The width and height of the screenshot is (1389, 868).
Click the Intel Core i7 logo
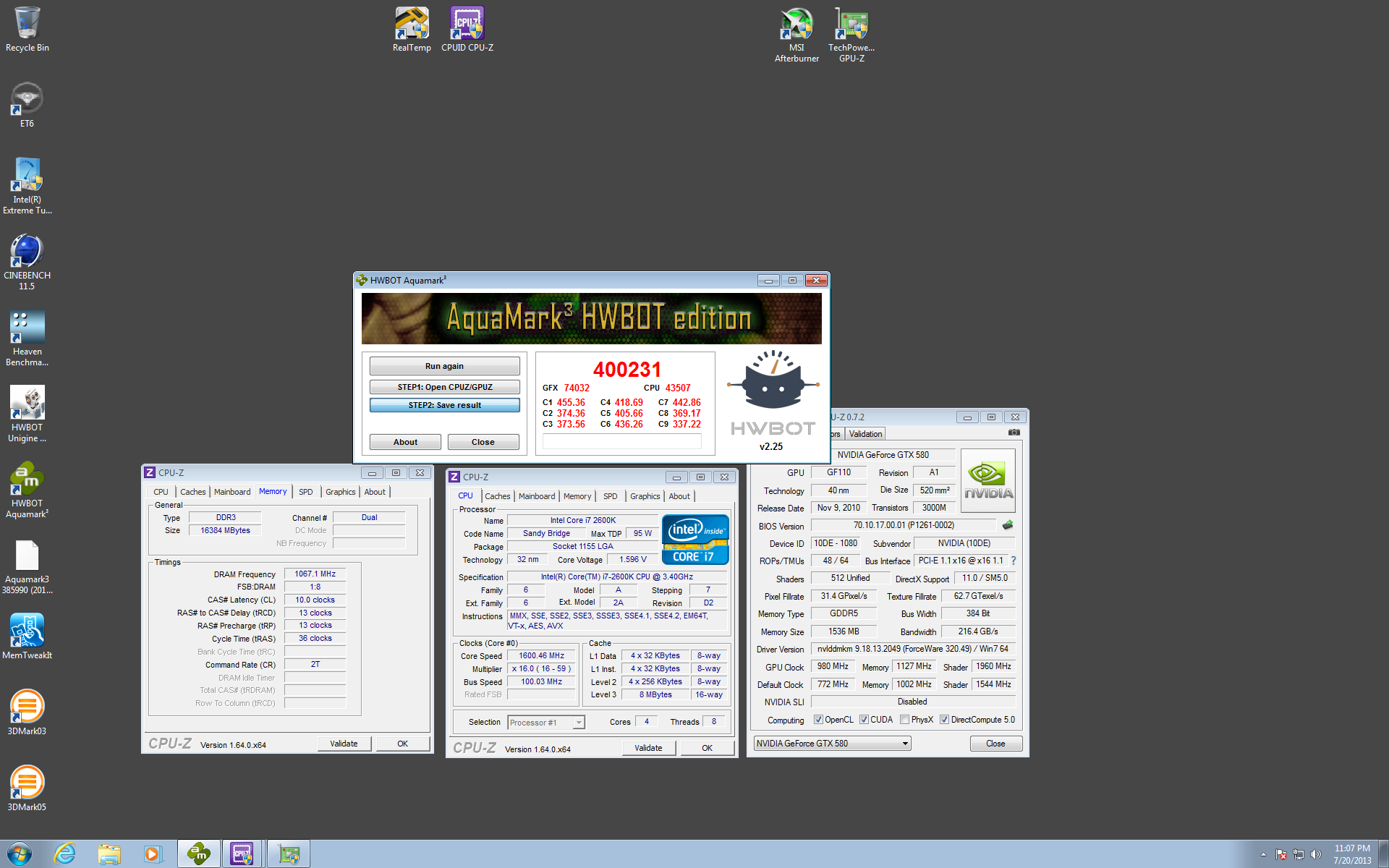click(x=695, y=540)
